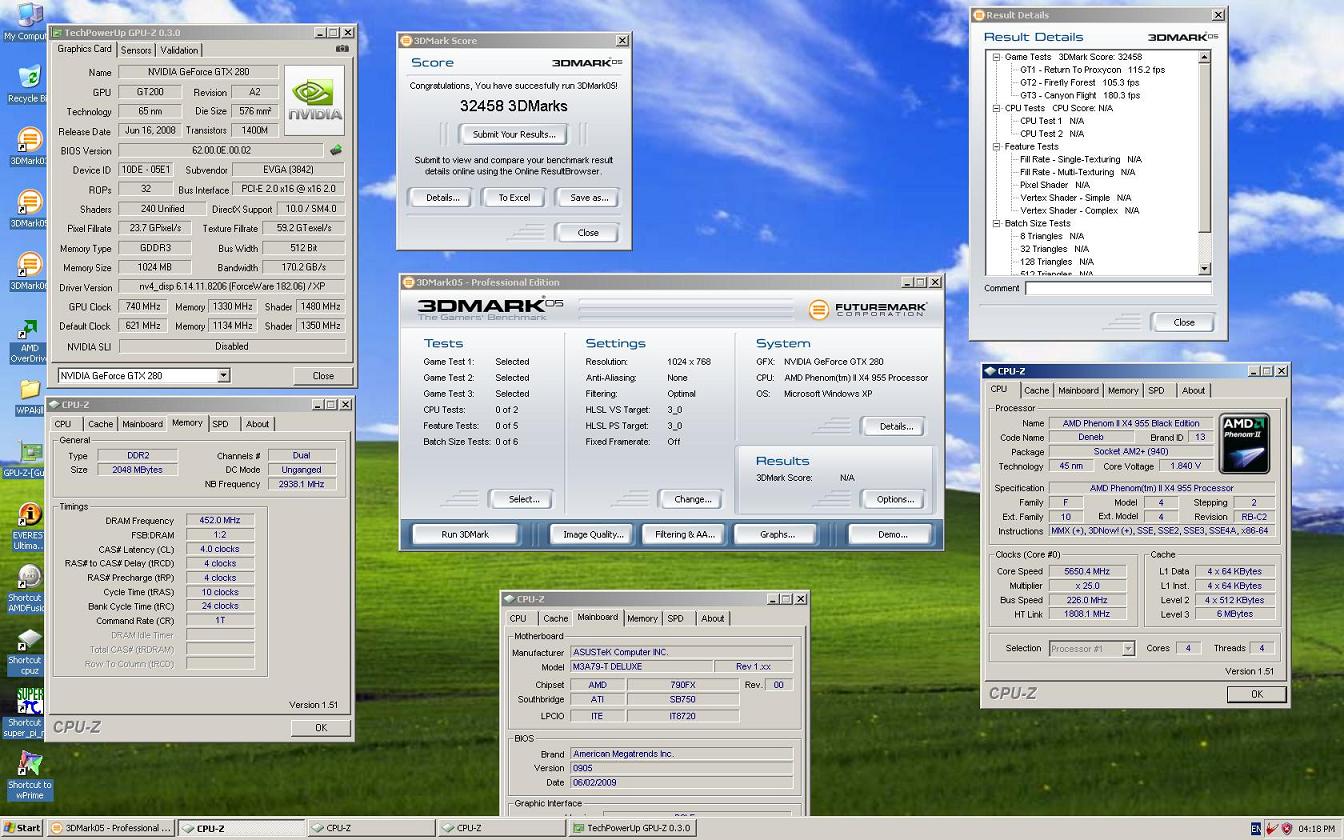Select the EVEREST Ultimate desktop icon
Image resolution: width=1344 pixels, height=840 pixels.
coord(29,527)
